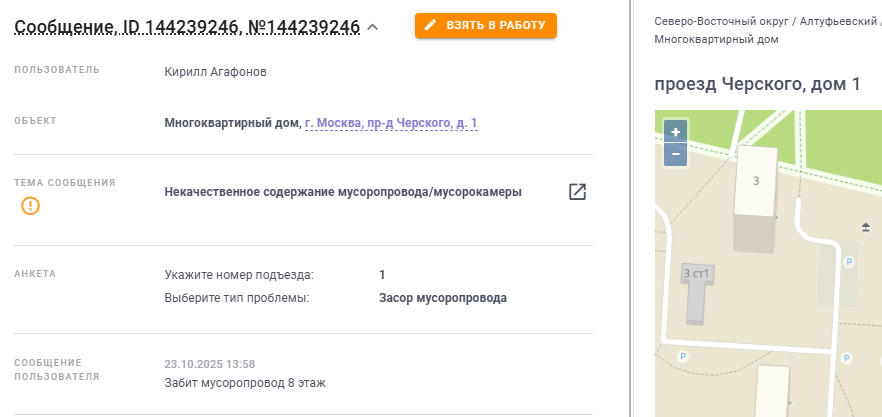The width and height of the screenshot is (882, 417).
Task: Click the small ferry-like marker icon on map
Action: [866, 228]
